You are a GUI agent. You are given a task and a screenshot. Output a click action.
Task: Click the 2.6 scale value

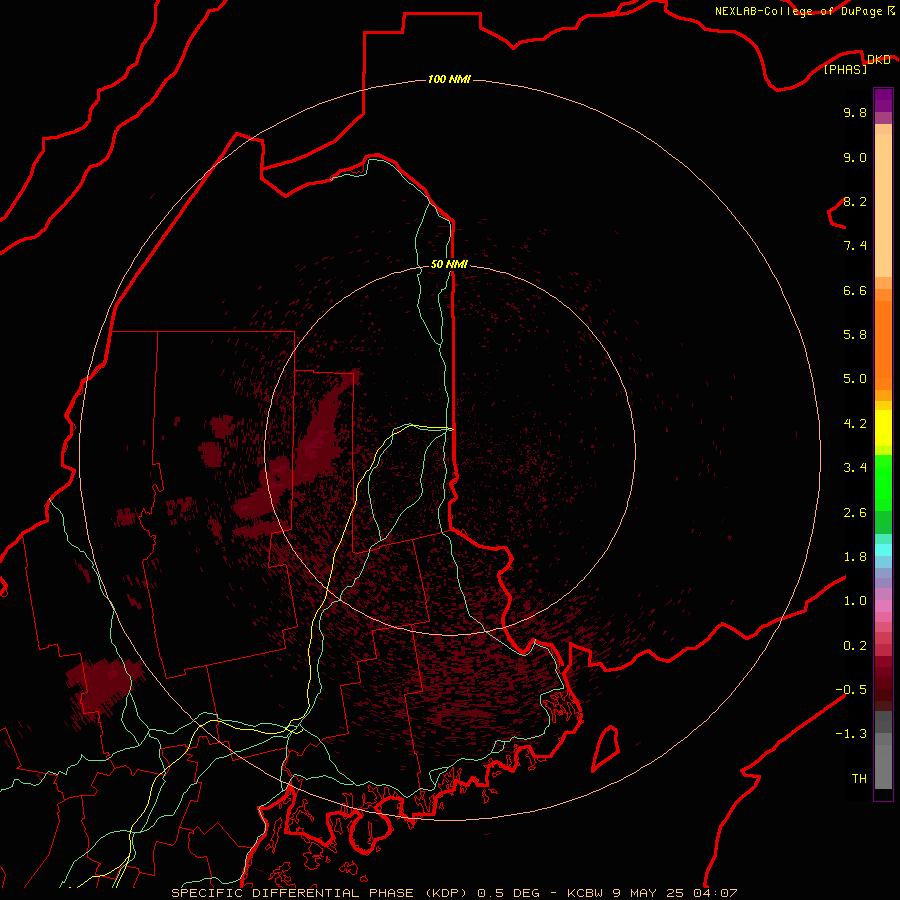pos(855,513)
